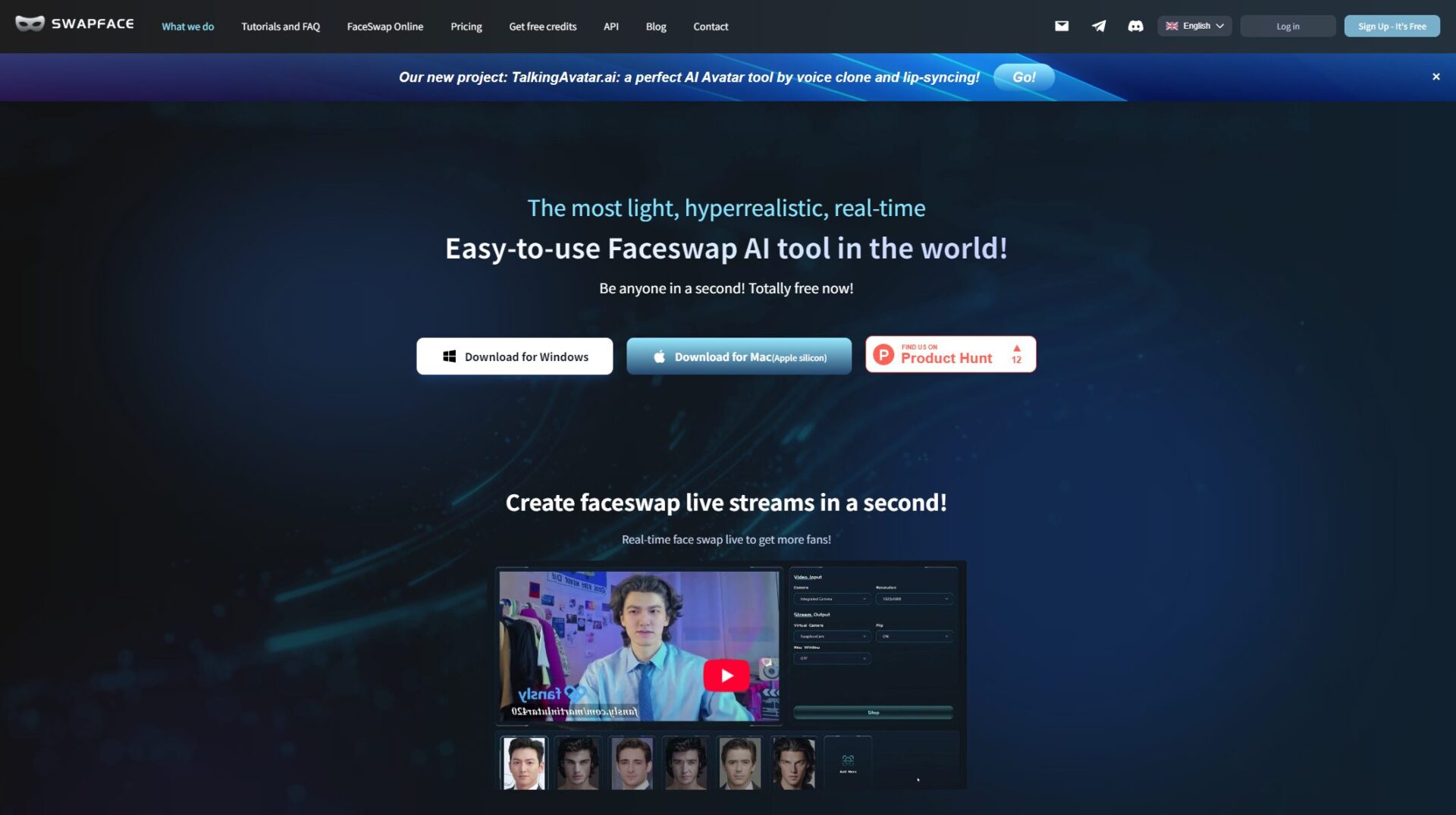Open the Resolution dropdown
Image resolution: width=1456 pixels, height=815 pixels.
pyautogui.click(x=914, y=599)
